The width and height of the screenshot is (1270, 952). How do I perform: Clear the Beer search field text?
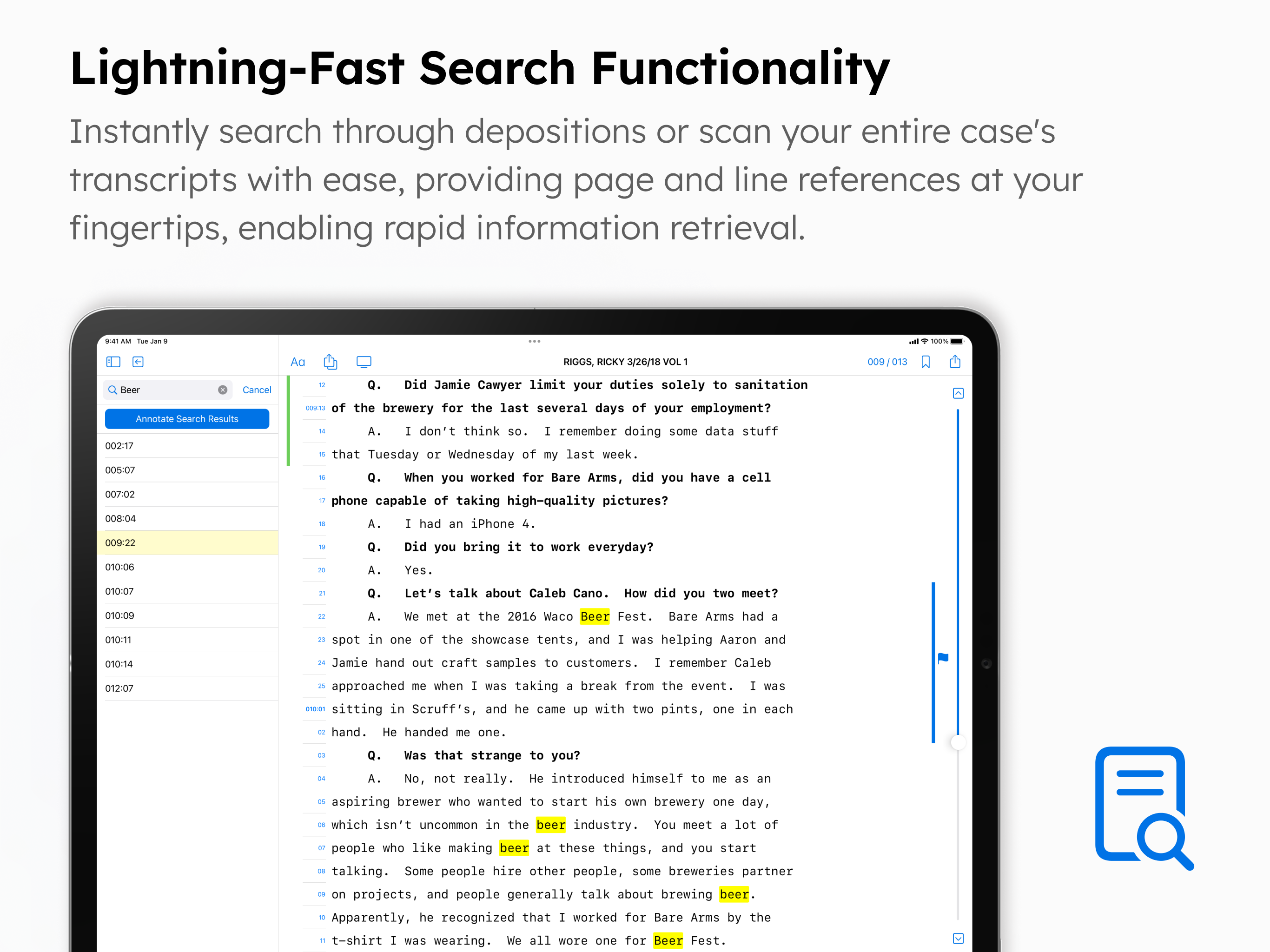coord(223,390)
